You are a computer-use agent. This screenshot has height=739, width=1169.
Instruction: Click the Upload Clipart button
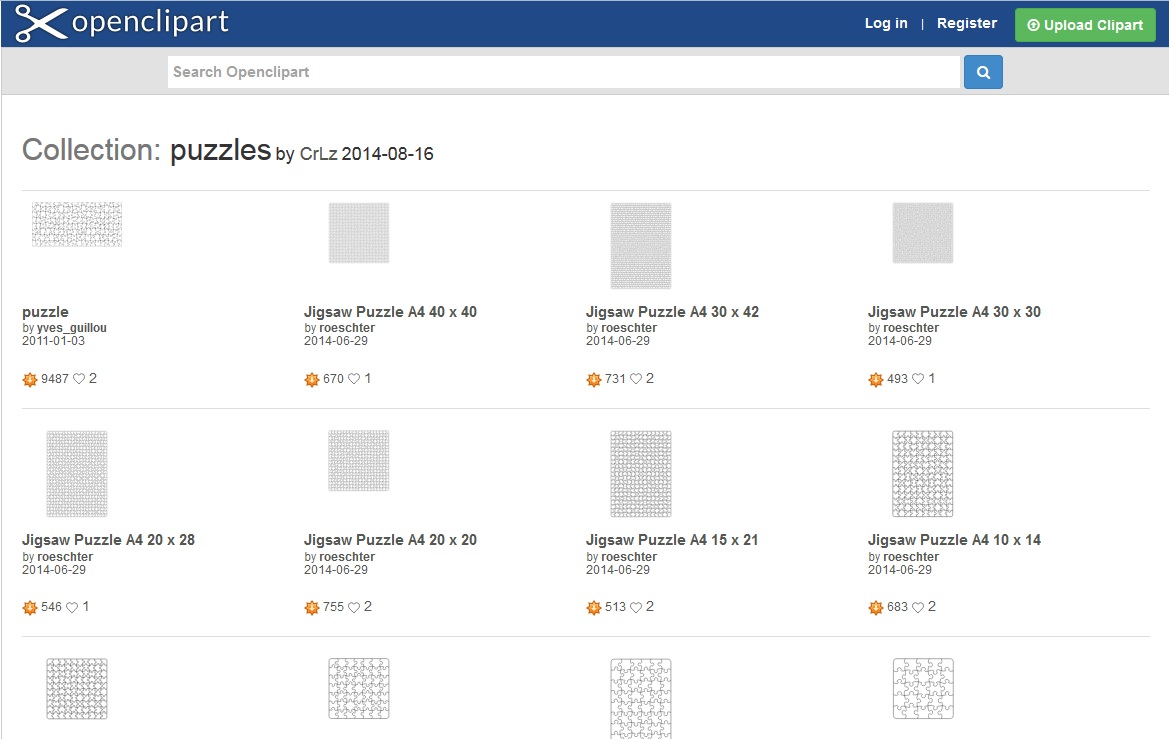coord(1085,25)
